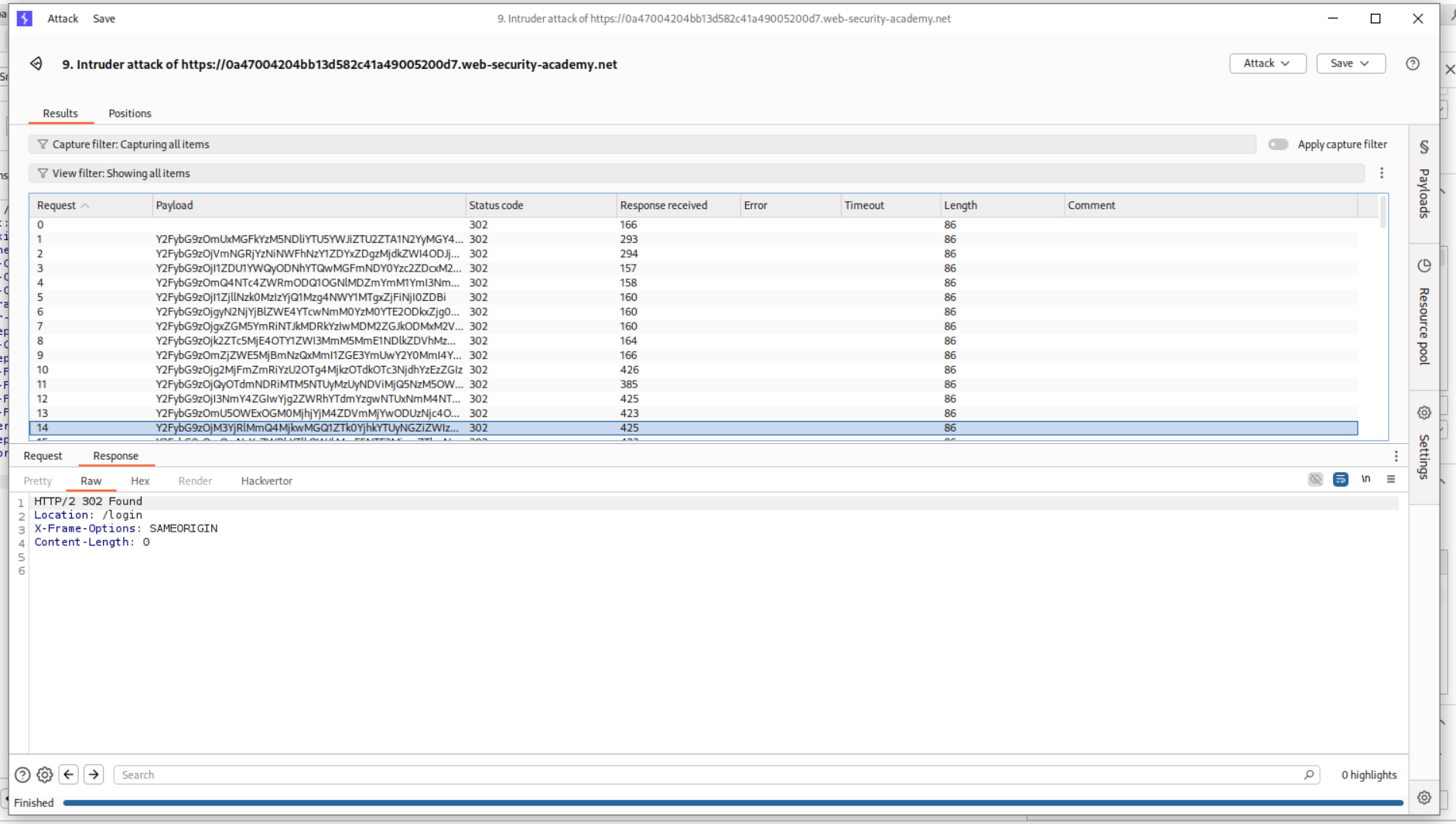This screenshot has width=1456, height=824.
Task: Enable the Apply capture filter toggle
Action: (1278, 145)
